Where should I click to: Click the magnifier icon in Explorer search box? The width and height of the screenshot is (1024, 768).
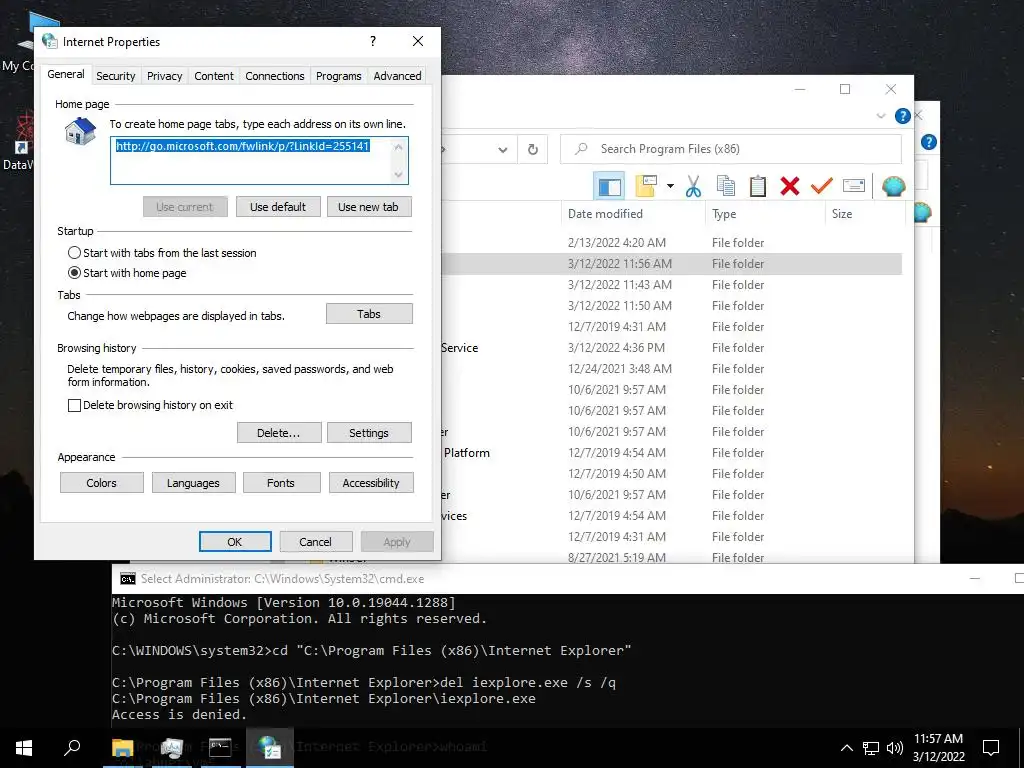coord(581,149)
